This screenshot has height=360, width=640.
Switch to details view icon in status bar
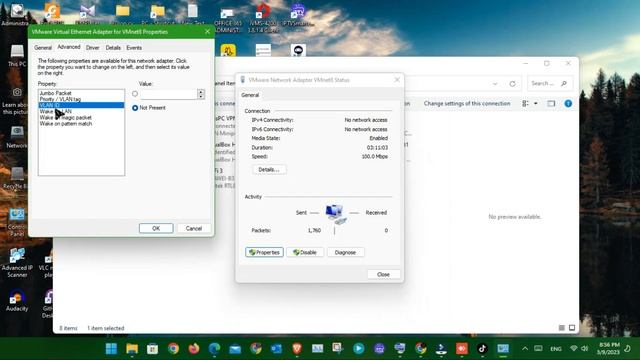(x=562, y=328)
